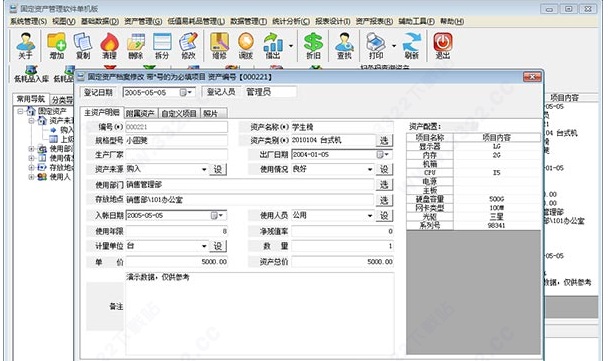This screenshot has width=610, height=361.
Task: Click the 打印 (Print) toolbar icon
Action: (x=376, y=46)
